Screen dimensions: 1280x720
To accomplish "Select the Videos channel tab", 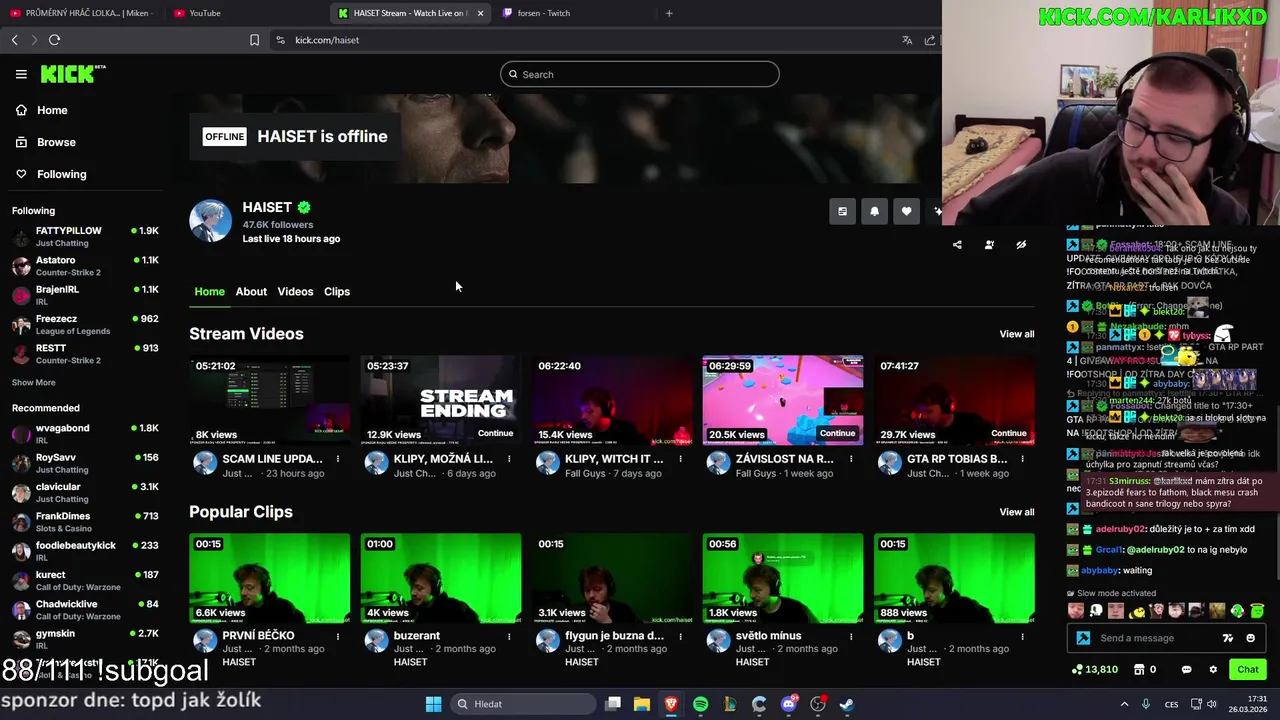I will 295,291.
